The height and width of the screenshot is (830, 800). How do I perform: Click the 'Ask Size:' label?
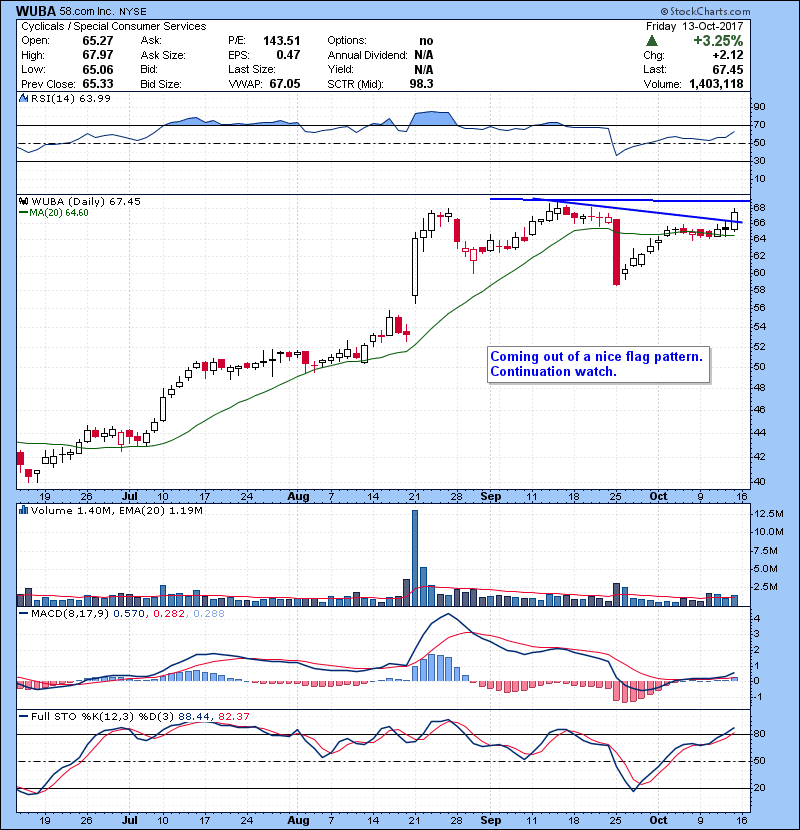(x=163, y=55)
